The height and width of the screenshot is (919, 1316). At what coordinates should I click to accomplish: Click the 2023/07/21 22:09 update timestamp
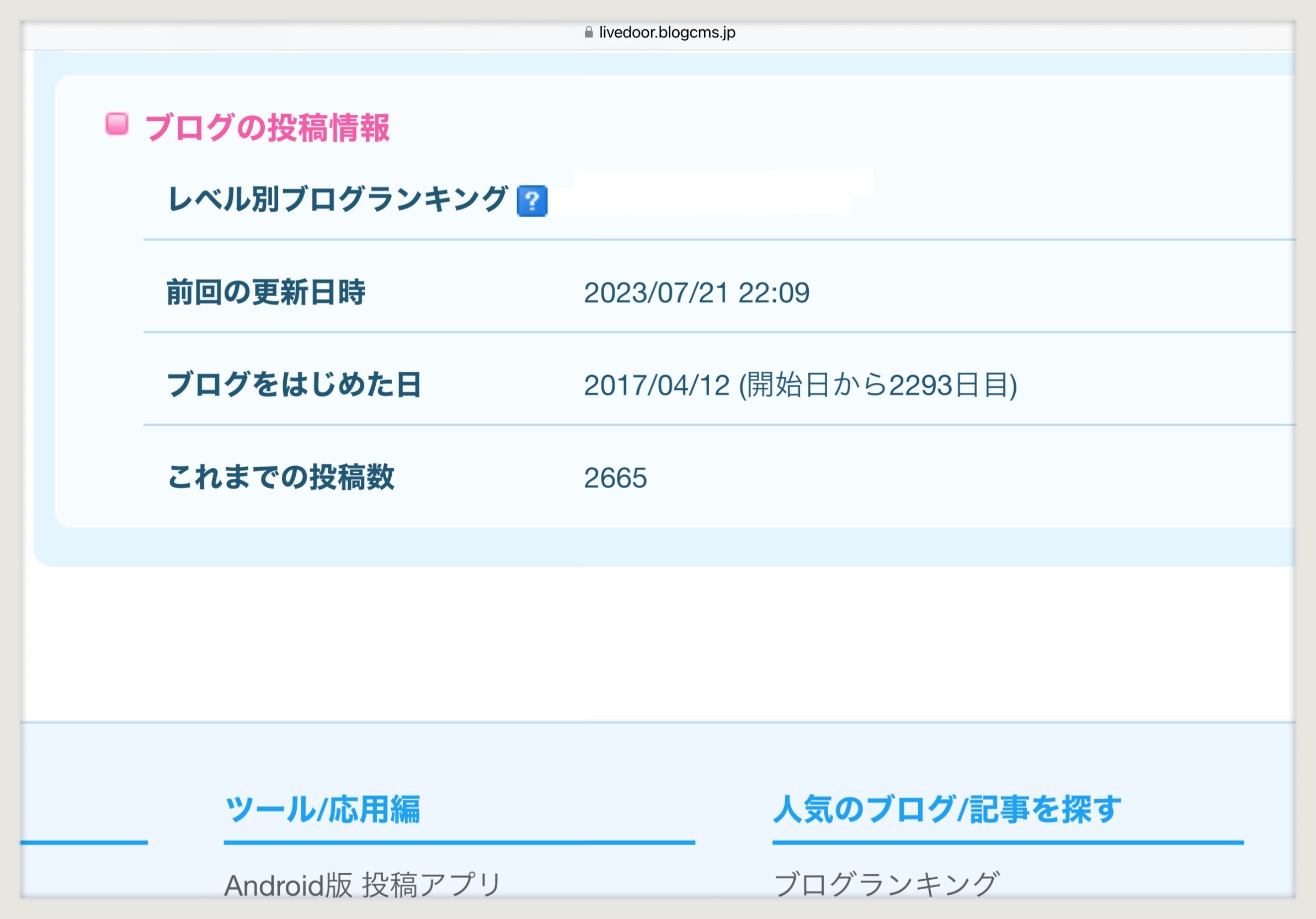[696, 293]
